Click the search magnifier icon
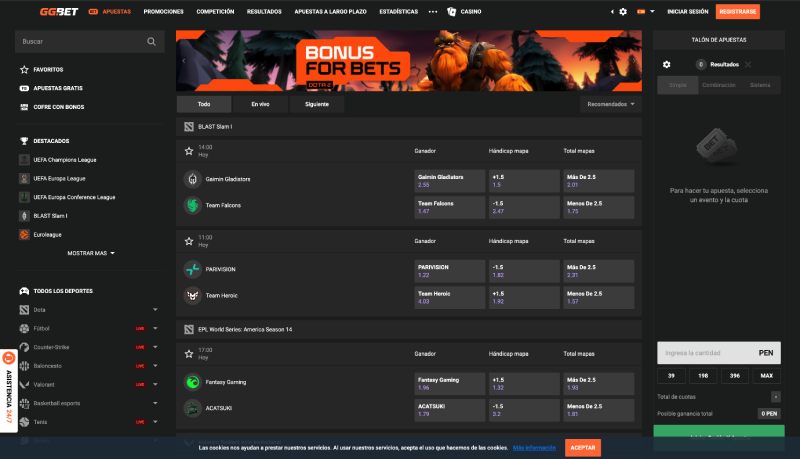The width and height of the screenshot is (800, 459). (152, 41)
